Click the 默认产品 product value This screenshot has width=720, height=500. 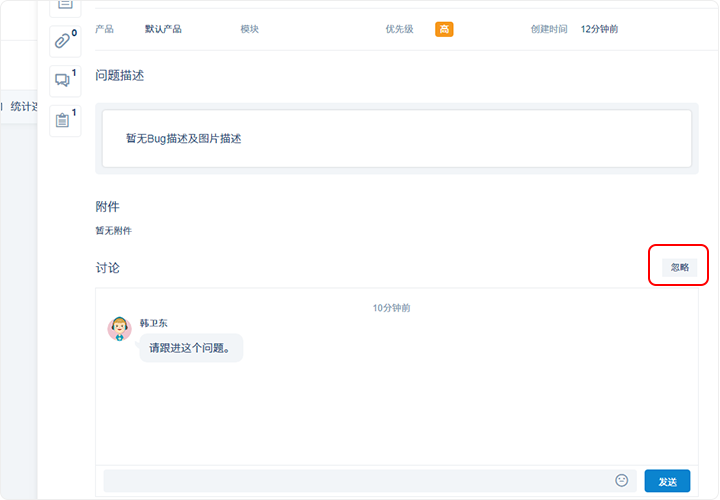coord(163,29)
